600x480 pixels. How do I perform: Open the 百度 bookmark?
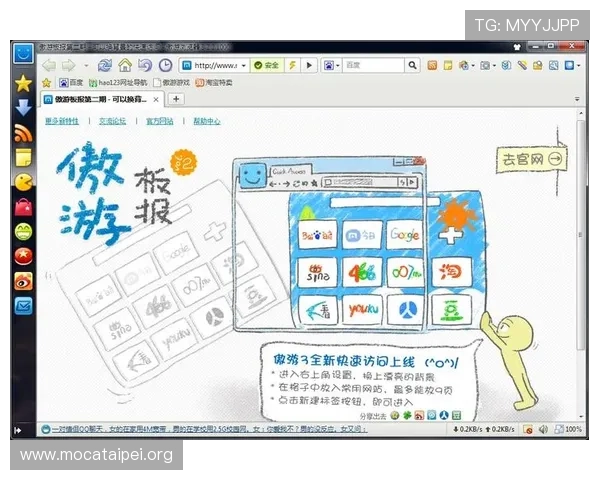tap(71, 83)
